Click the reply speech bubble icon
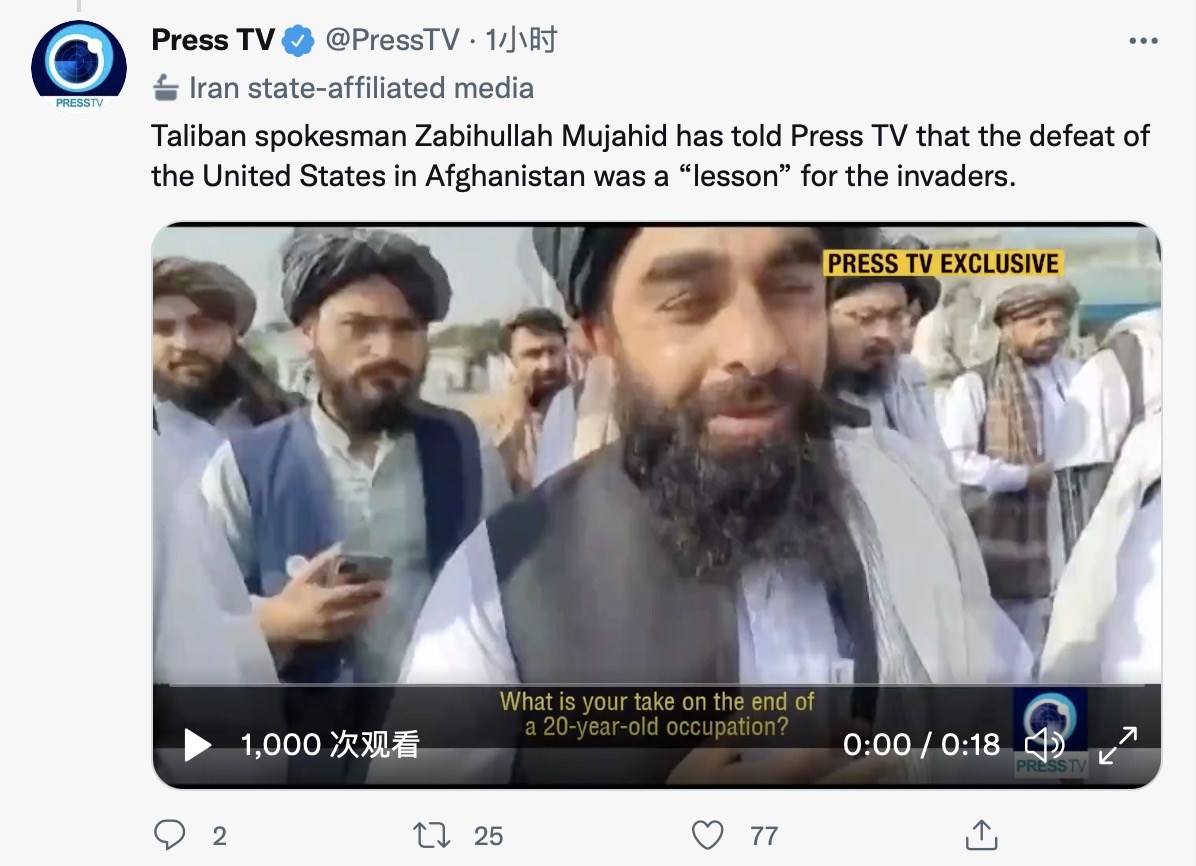Viewport: 1196px width, 866px height. point(169,835)
